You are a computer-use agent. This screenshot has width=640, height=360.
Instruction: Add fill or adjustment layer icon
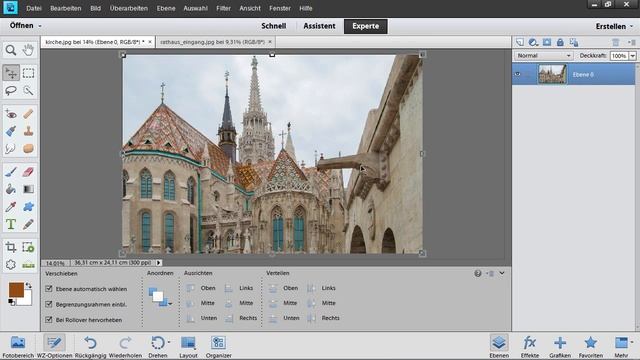[x=533, y=42]
